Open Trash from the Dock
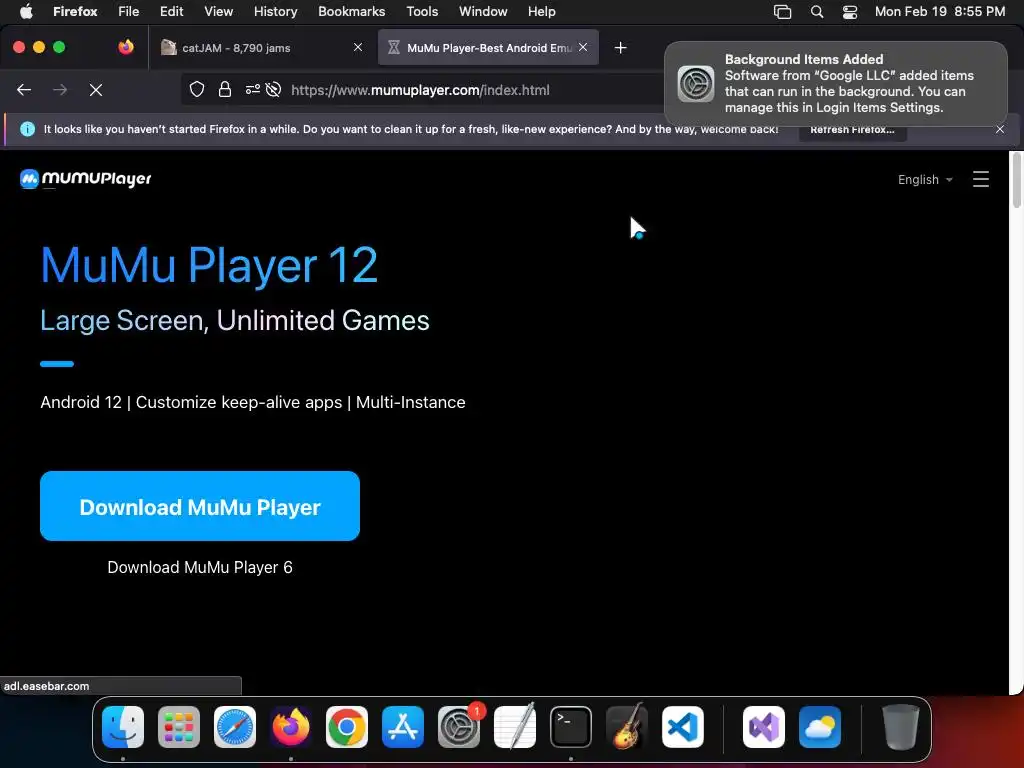The width and height of the screenshot is (1024, 768). [x=901, y=726]
